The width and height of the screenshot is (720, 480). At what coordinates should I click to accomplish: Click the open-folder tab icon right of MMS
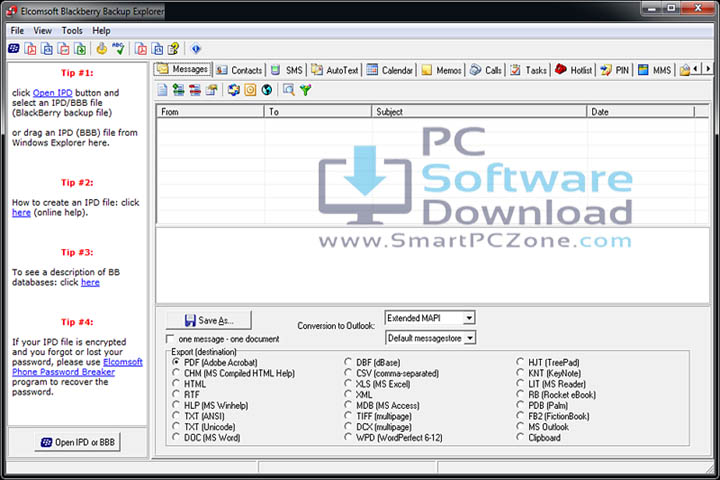tap(685, 70)
